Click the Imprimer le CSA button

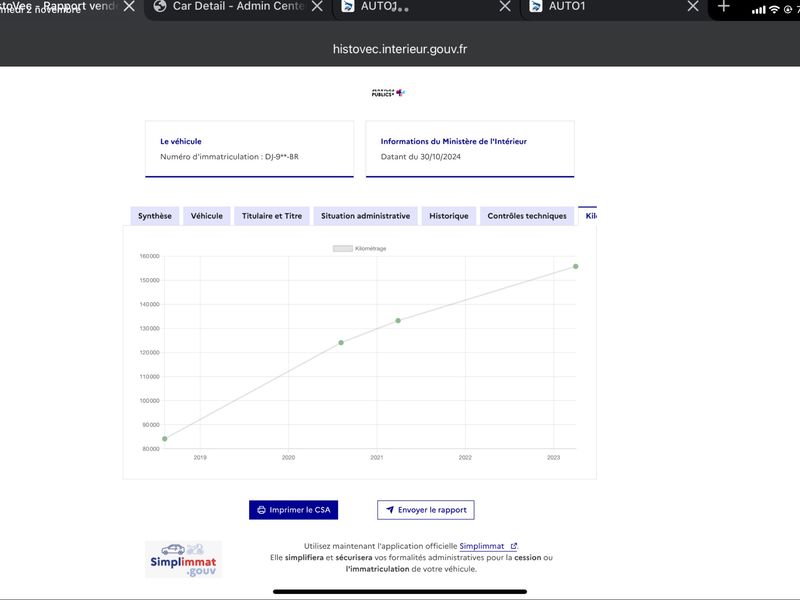click(x=293, y=510)
